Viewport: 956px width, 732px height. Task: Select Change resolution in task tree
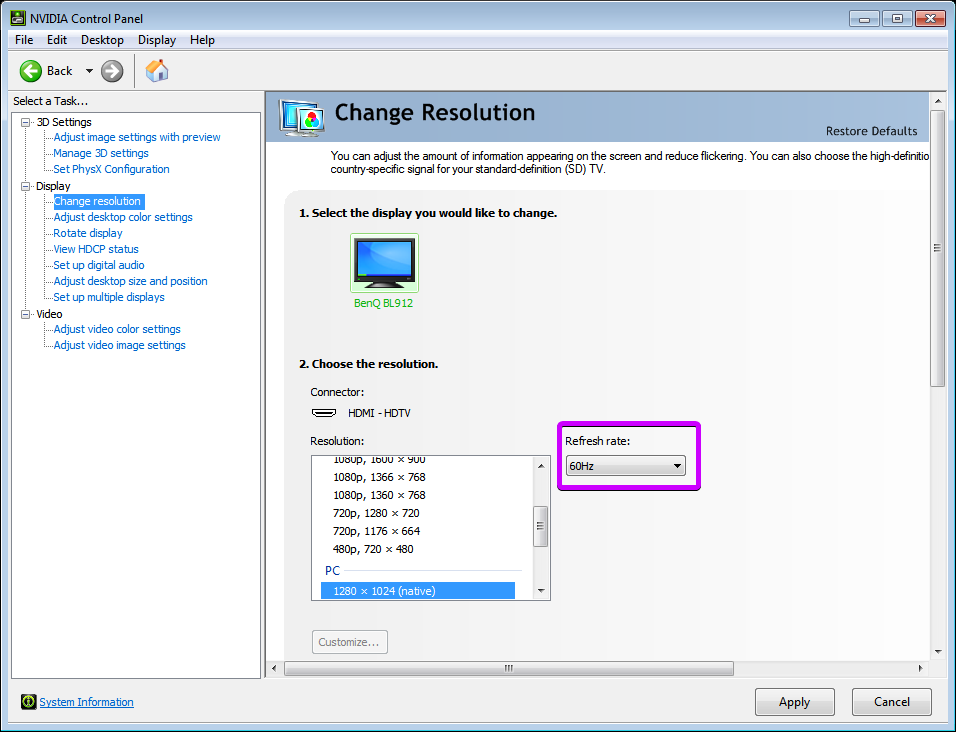tap(98, 201)
